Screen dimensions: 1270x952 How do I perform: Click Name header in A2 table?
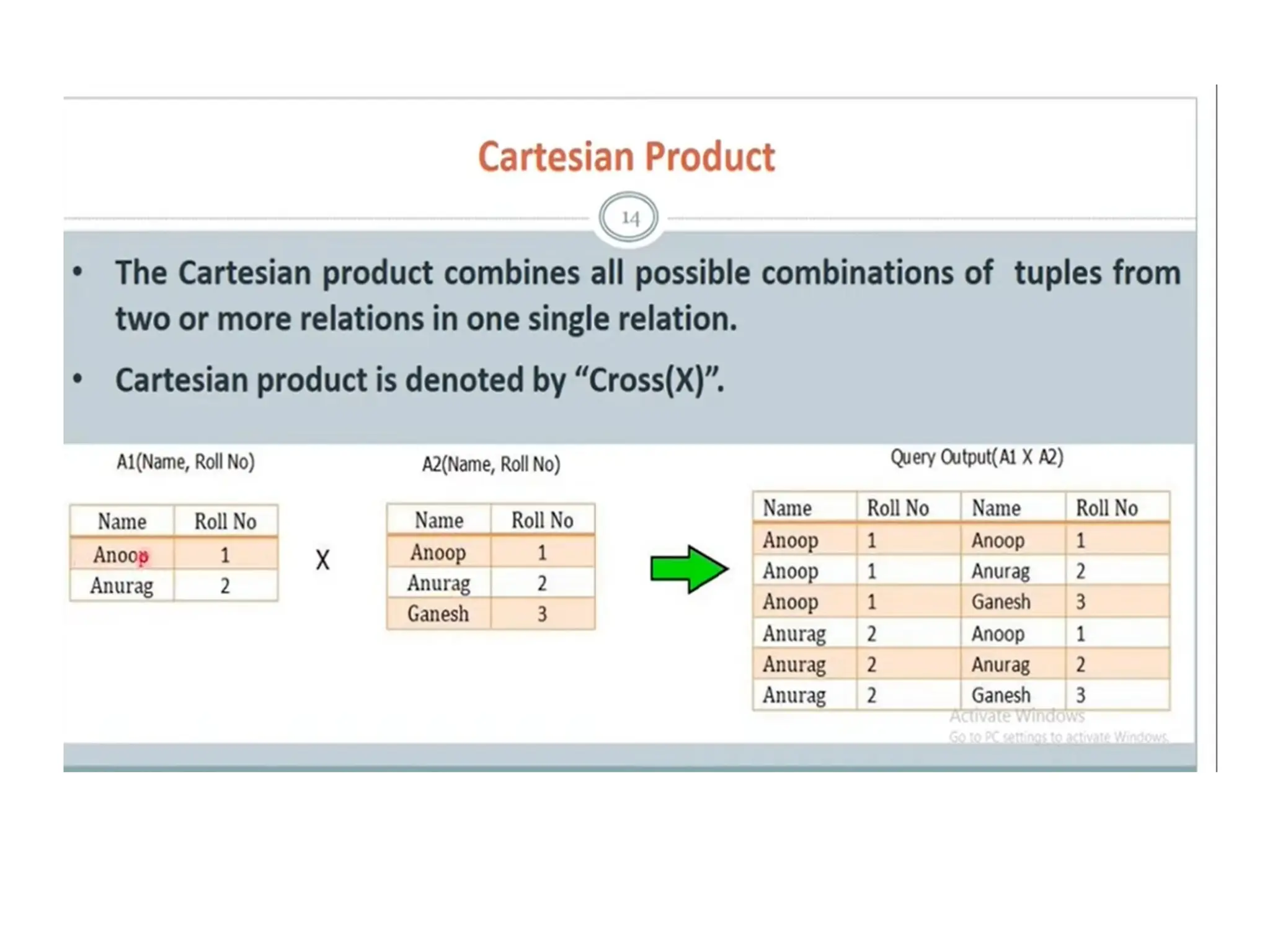tap(438, 521)
